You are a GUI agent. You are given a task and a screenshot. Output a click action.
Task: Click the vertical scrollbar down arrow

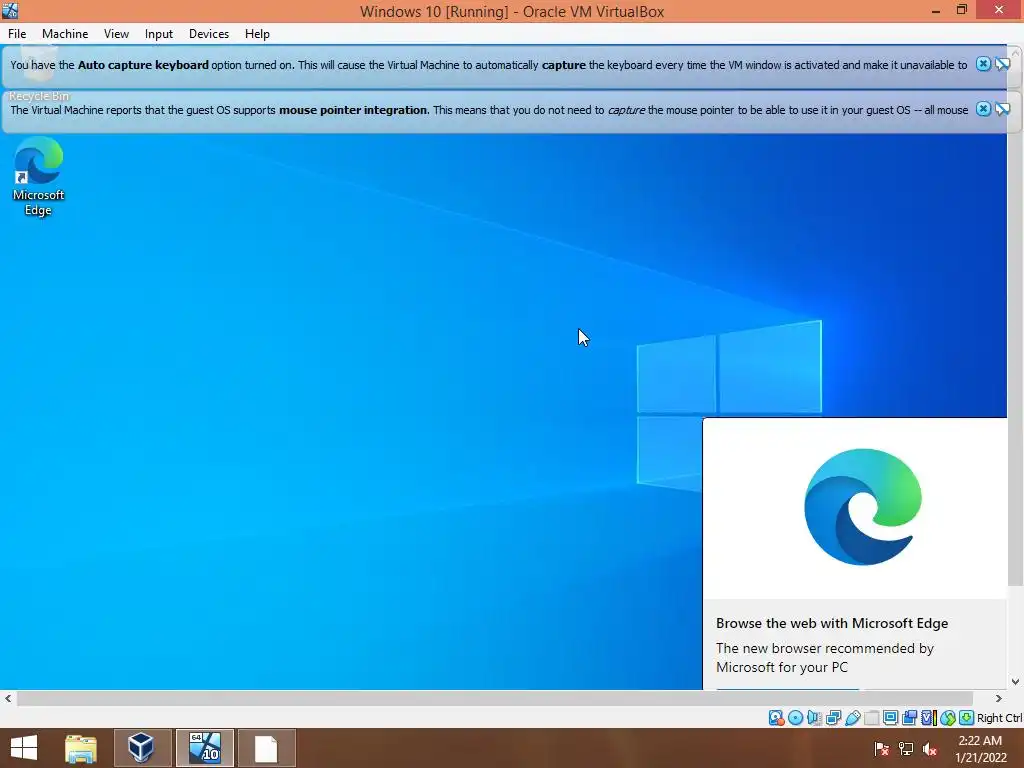click(1016, 682)
